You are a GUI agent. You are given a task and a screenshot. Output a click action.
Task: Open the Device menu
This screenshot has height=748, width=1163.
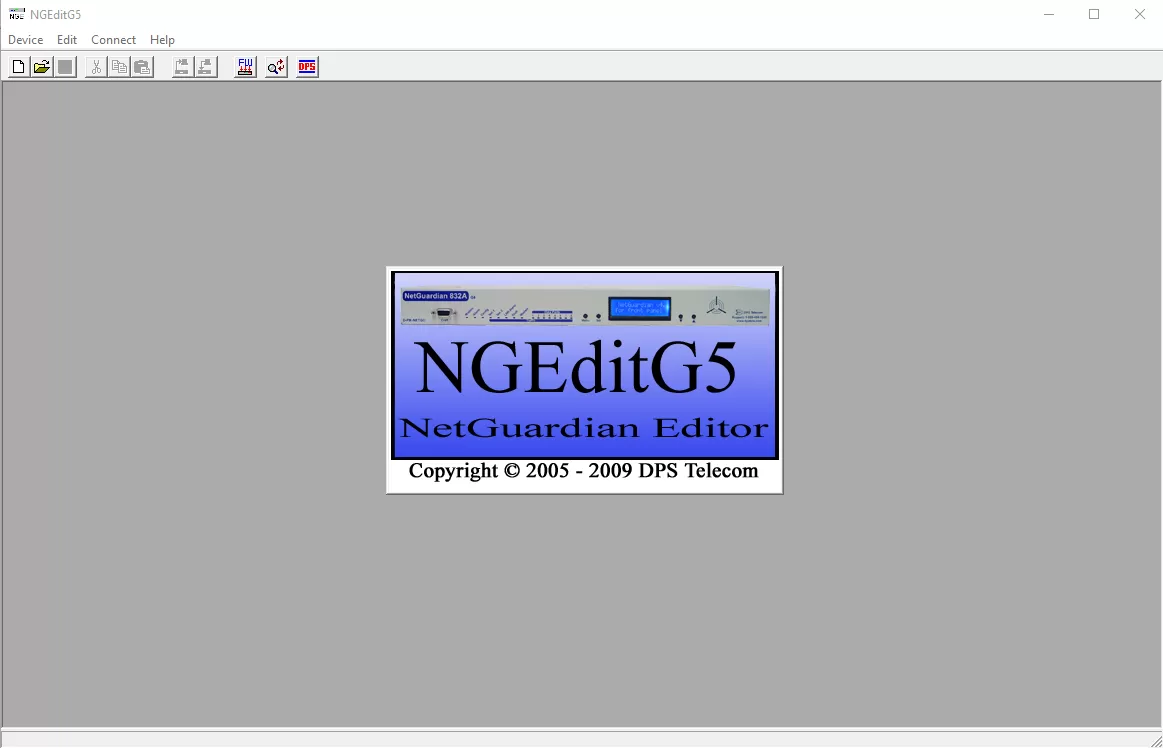pyautogui.click(x=26, y=40)
